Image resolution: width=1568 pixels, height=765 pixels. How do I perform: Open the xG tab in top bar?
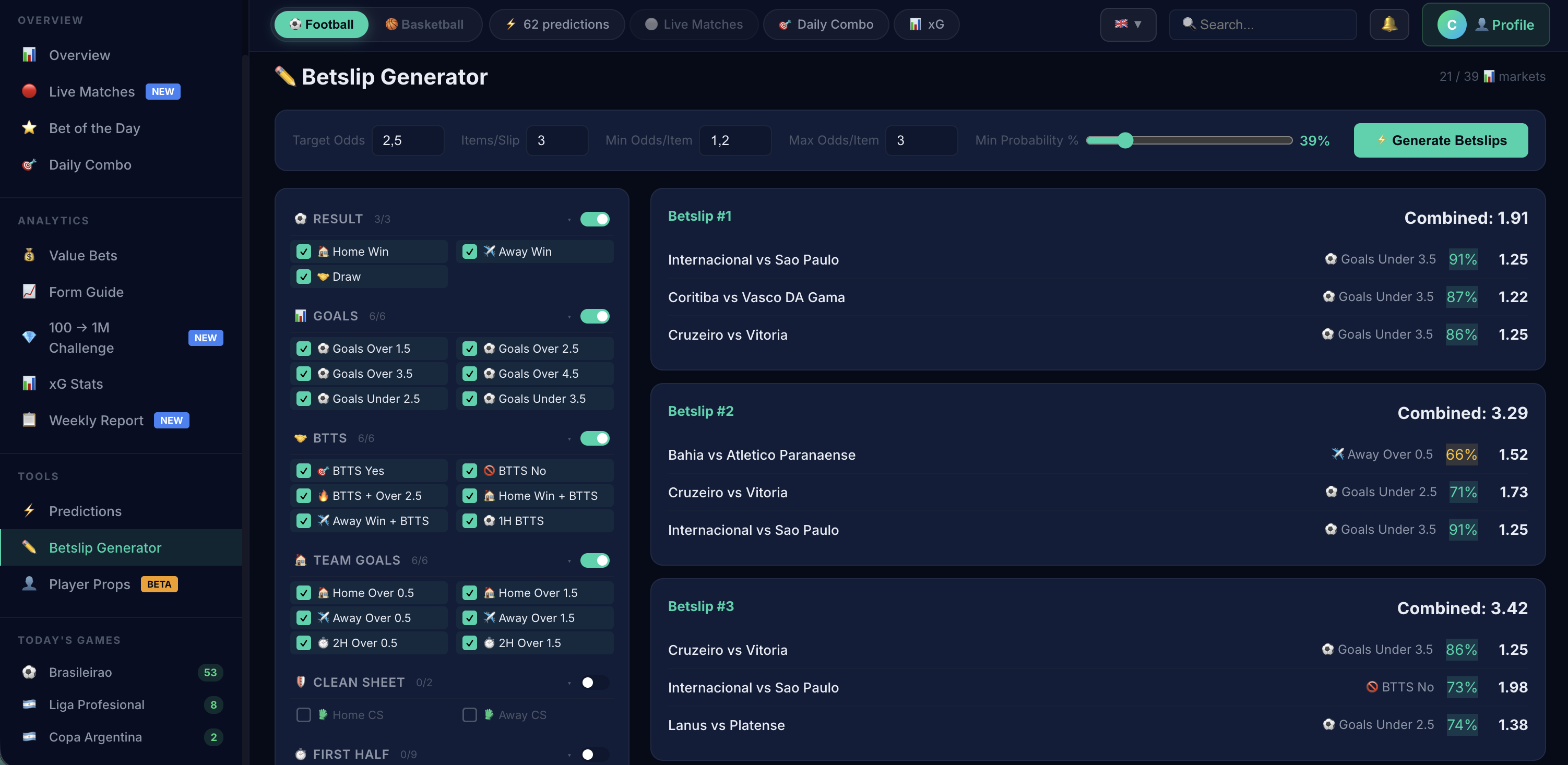coord(926,25)
